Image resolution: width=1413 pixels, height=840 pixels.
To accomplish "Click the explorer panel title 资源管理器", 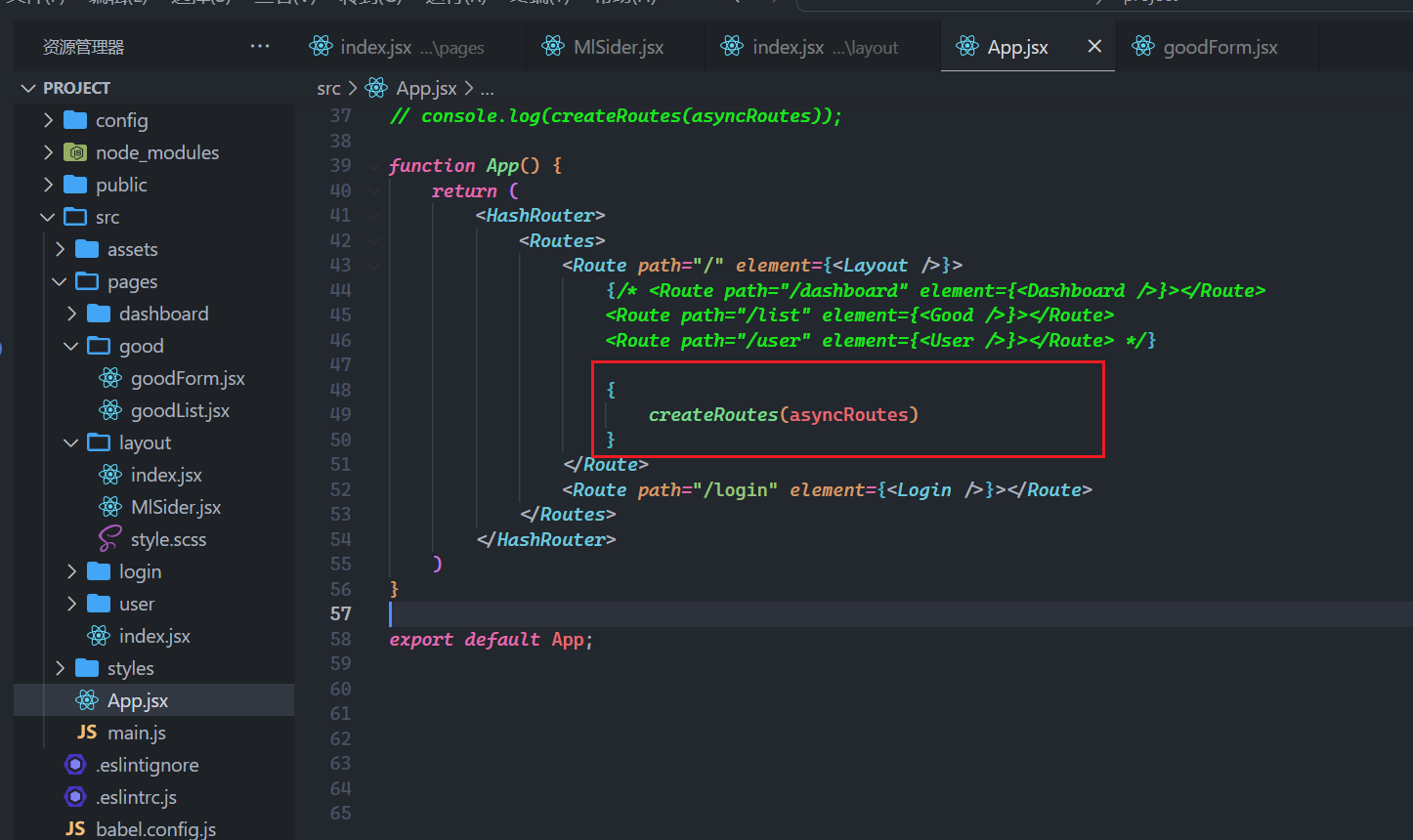I will point(83,47).
